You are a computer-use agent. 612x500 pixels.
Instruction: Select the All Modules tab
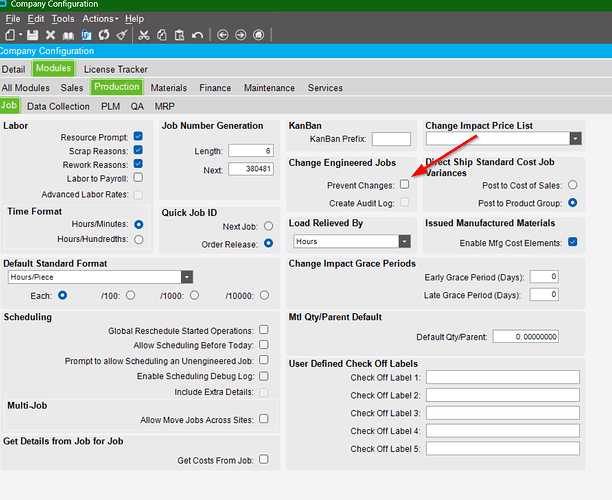click(x=26, y=88)
